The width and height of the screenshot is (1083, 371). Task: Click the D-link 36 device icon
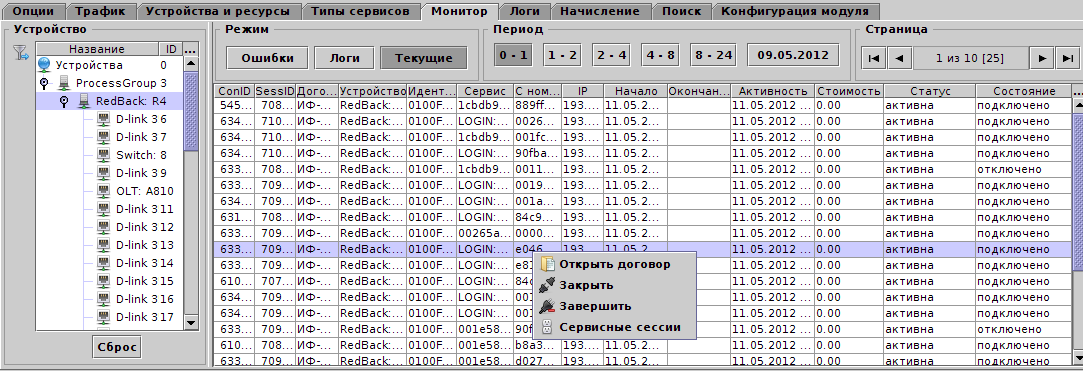pos(104,119)
